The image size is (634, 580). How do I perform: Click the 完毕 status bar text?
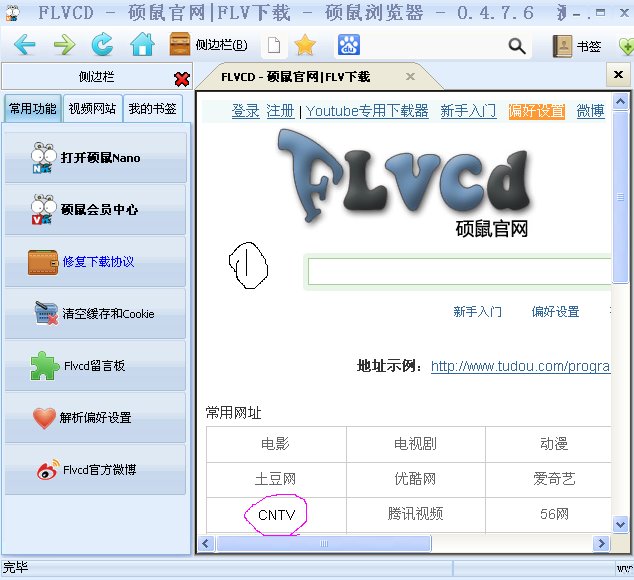(x=15, y=567)
